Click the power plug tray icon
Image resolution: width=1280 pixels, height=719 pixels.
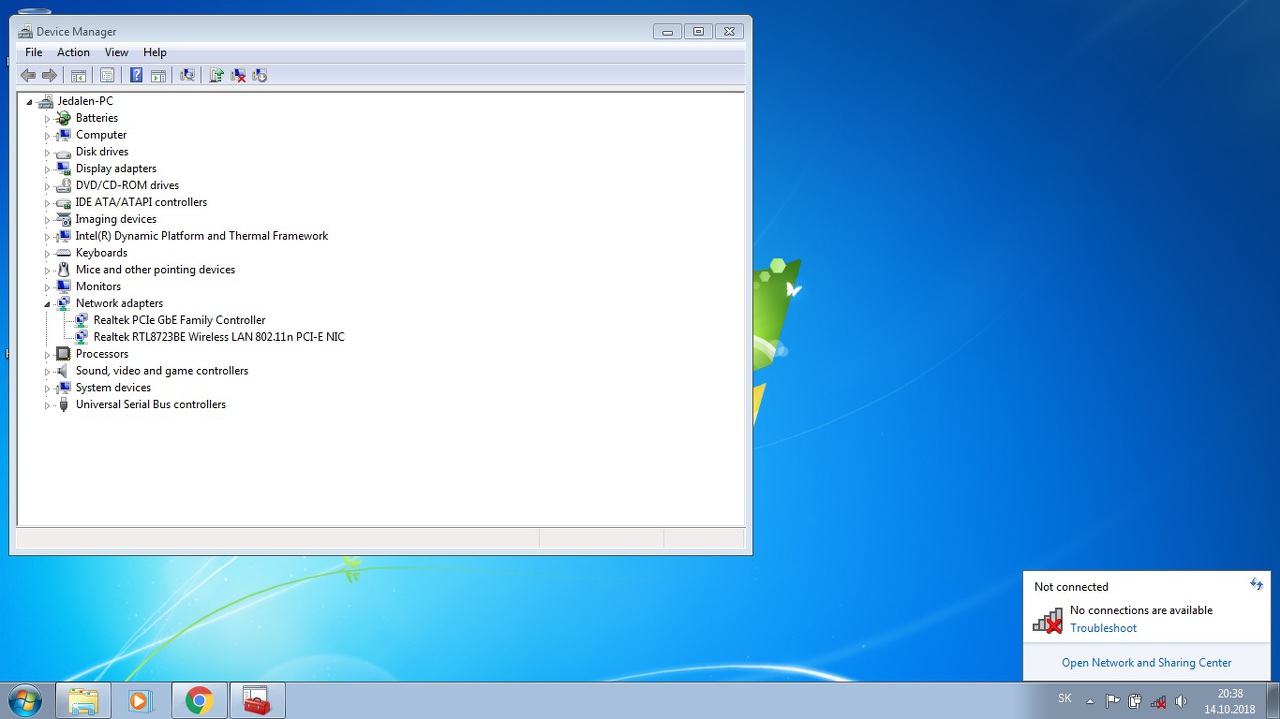pos(1135,701)
